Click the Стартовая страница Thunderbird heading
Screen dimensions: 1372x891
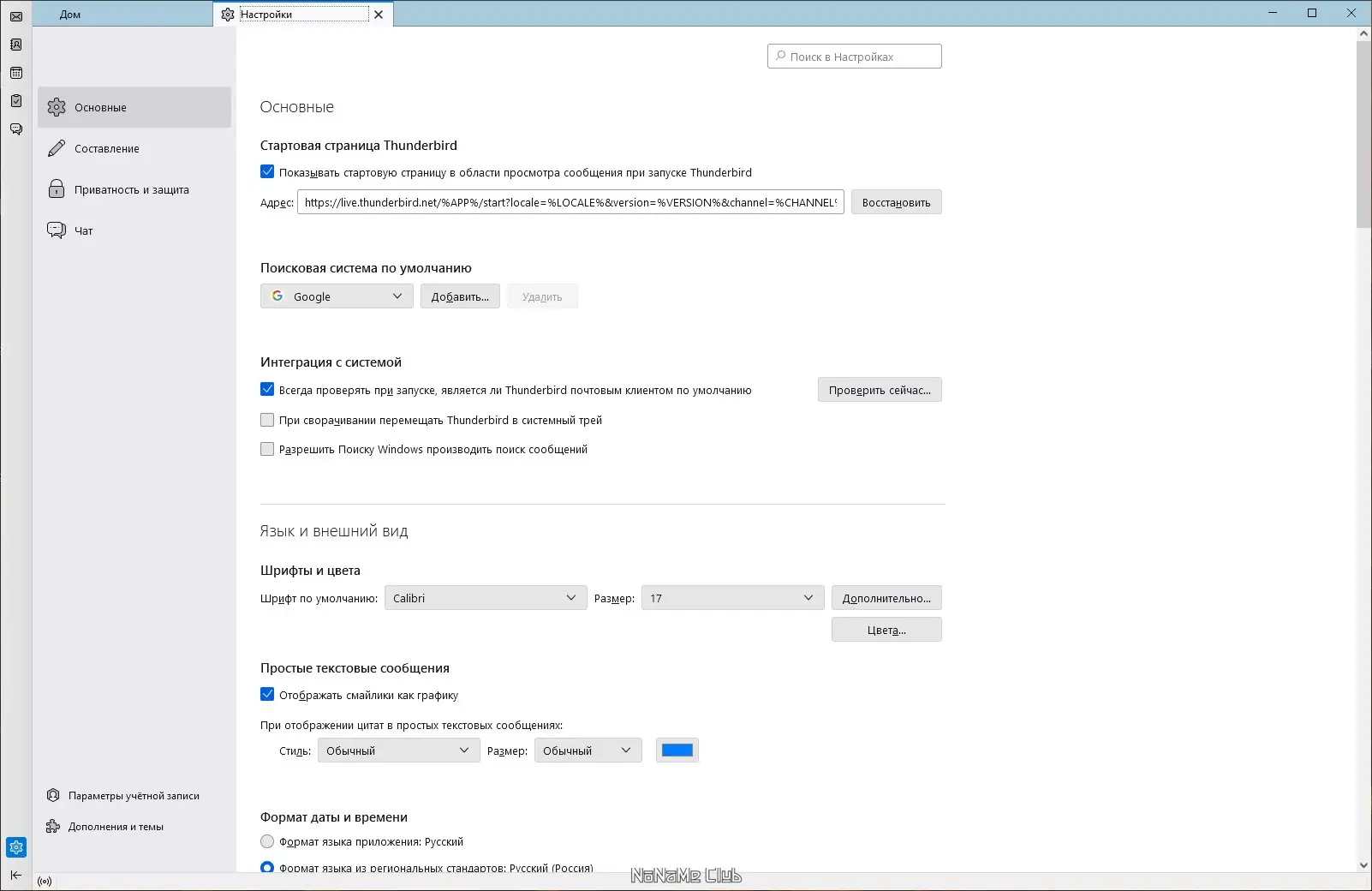click(359, 146)
